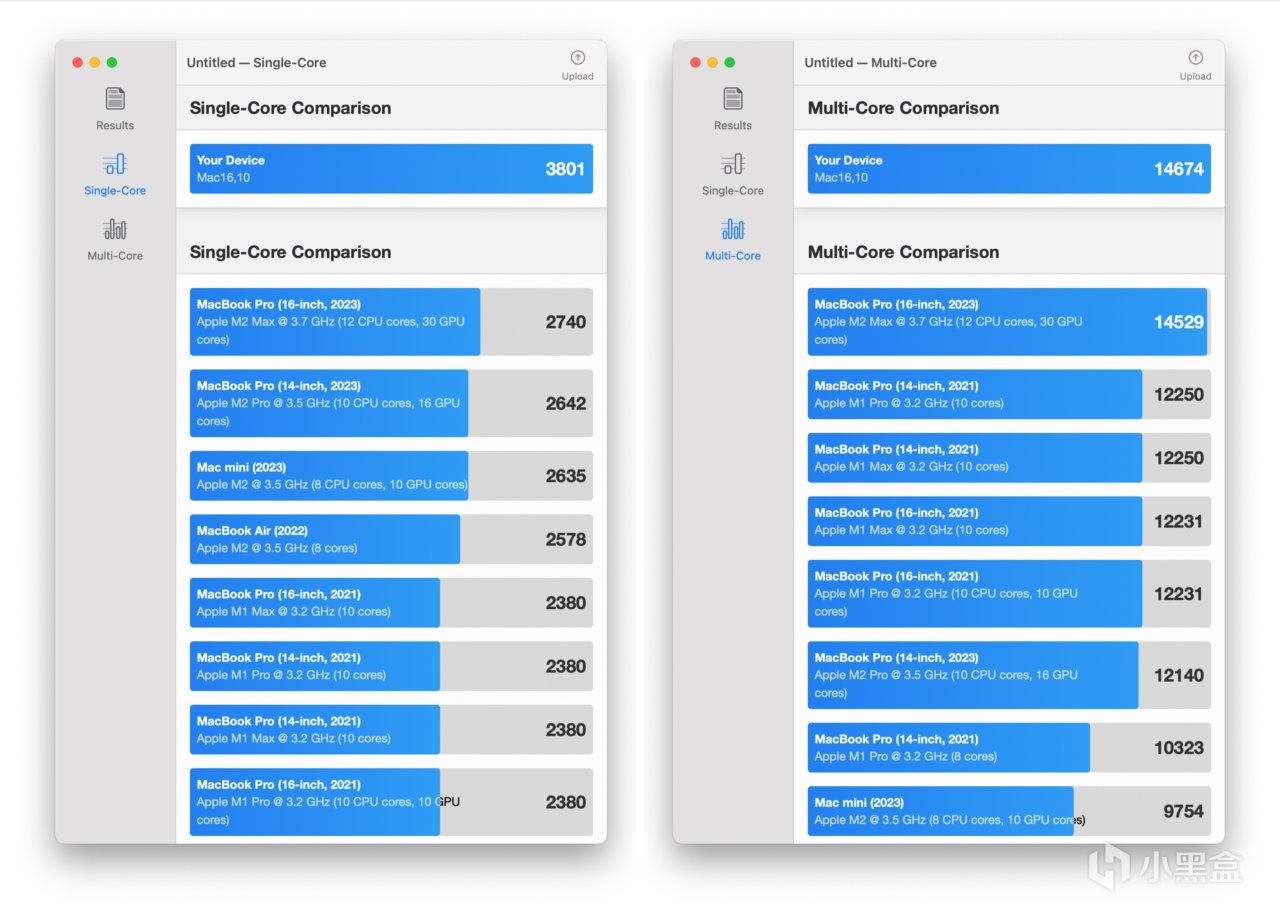The image size is (1280, 914).
Task: Minimize the Untitled — Multi-Core window
Action: [x=713, y=62]
